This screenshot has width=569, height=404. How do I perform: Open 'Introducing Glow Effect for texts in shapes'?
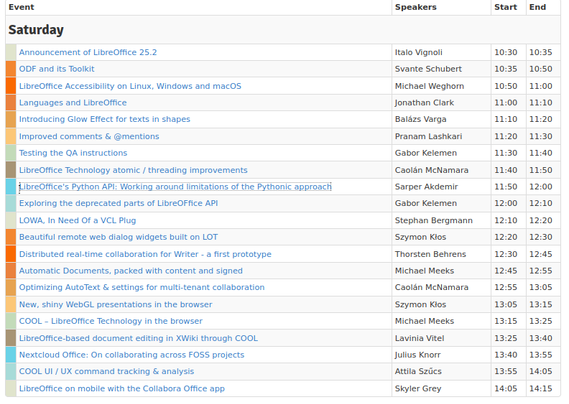pyautogui.click(x=105, y=119)
